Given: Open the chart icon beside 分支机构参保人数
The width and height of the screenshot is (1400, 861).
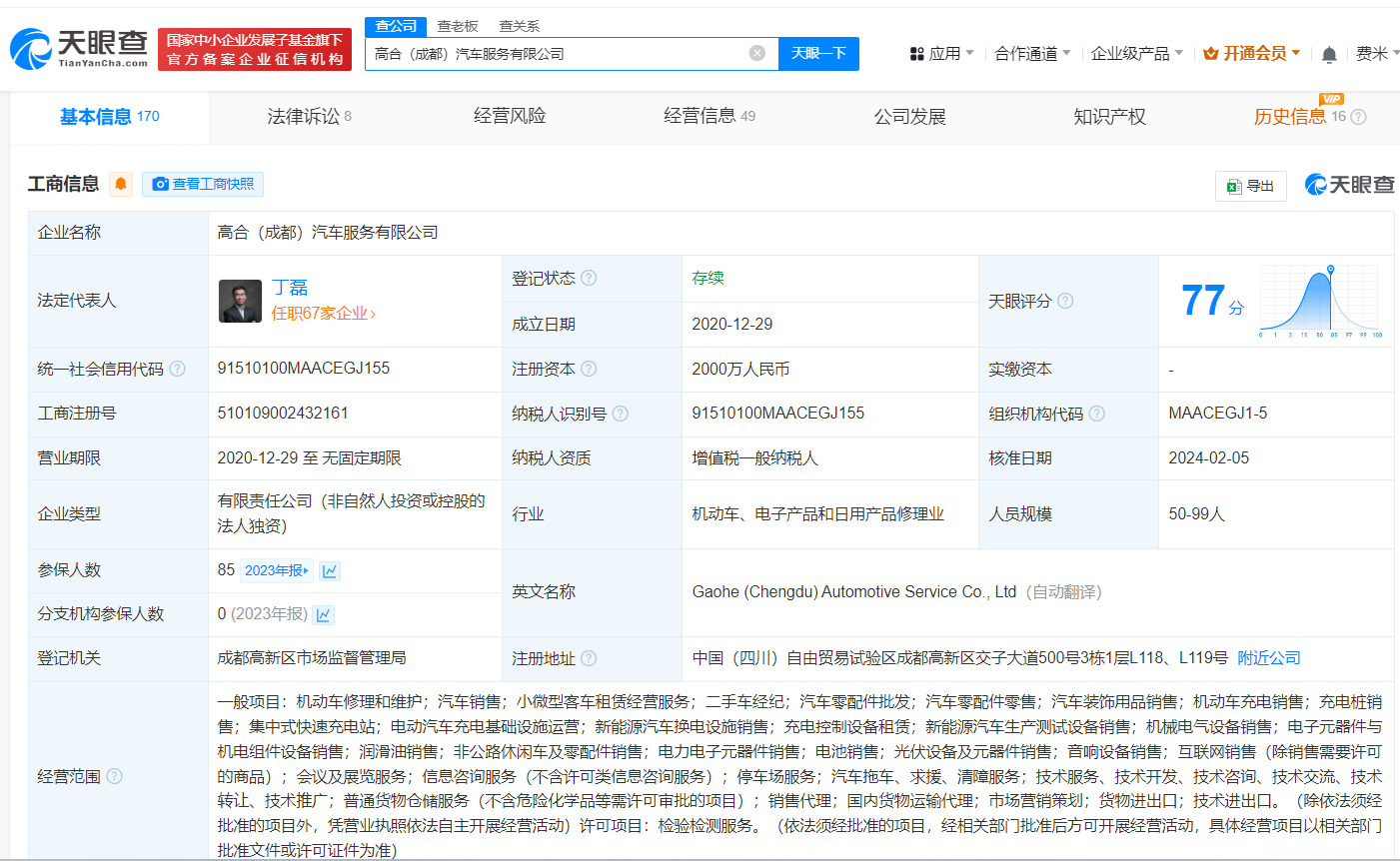Looking at the screenshot, I should click(x=323, y=613).
